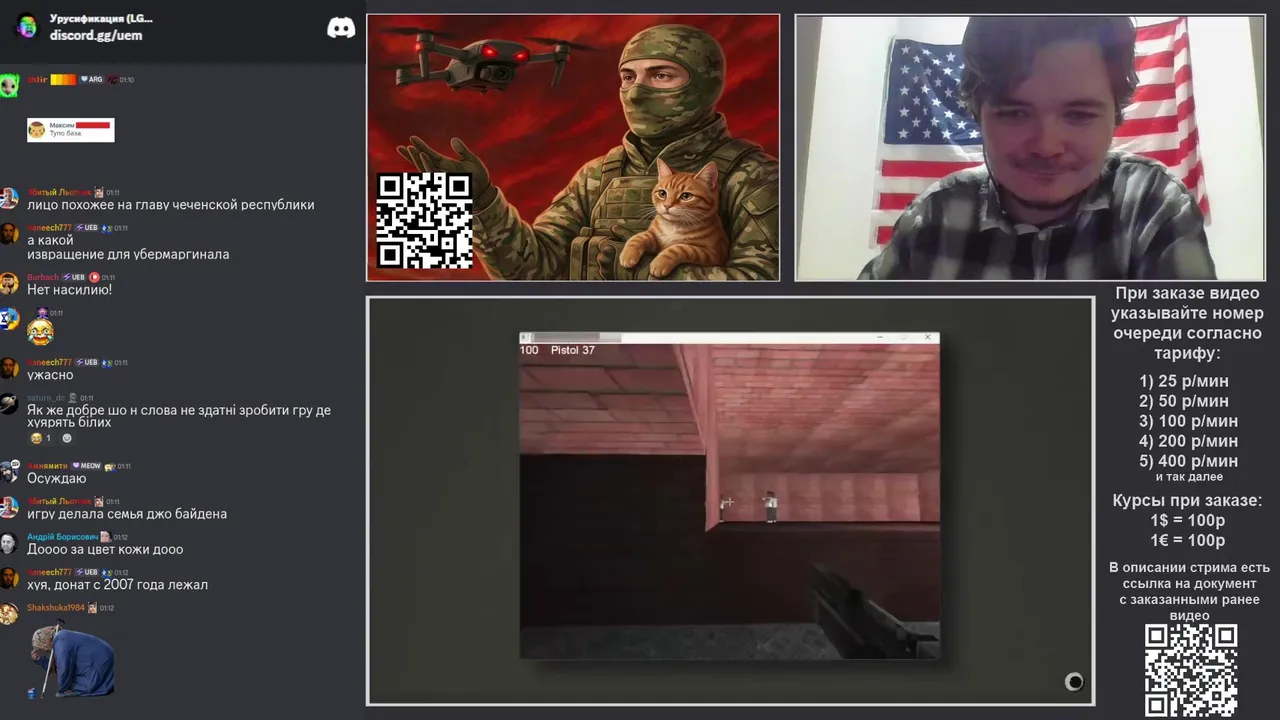The image size is (1280, 720).
Task: Select the server name Урусификация (LG...
Action: (x=101, y=18)
